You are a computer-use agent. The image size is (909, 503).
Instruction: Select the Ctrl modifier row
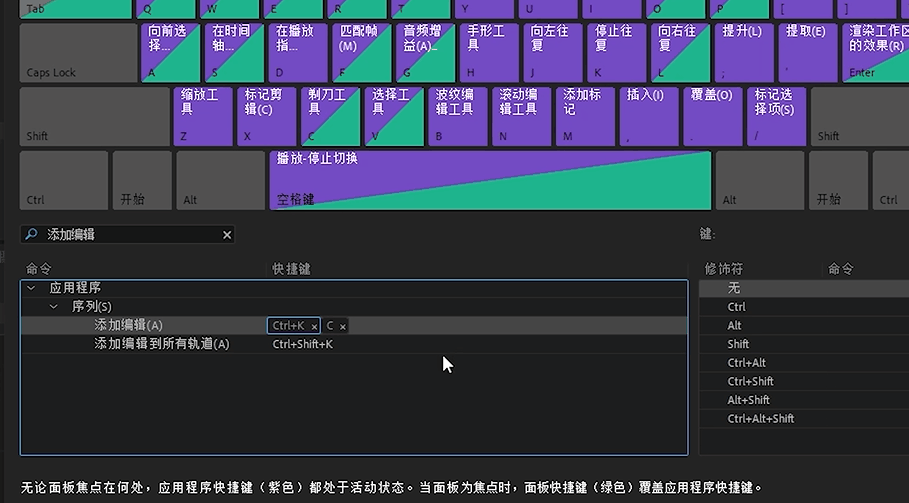coord(803,307)
